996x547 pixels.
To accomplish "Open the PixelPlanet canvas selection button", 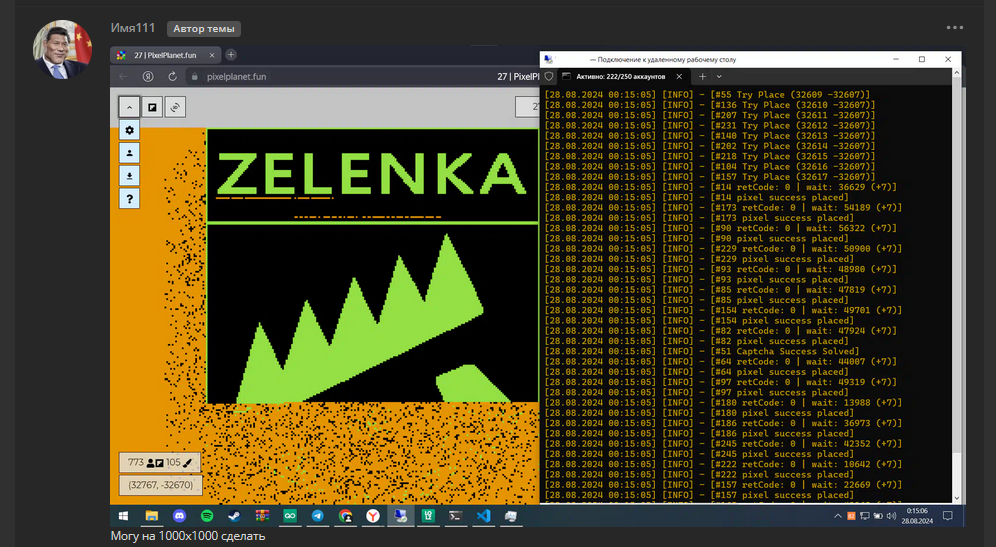I will pos(152,107).
